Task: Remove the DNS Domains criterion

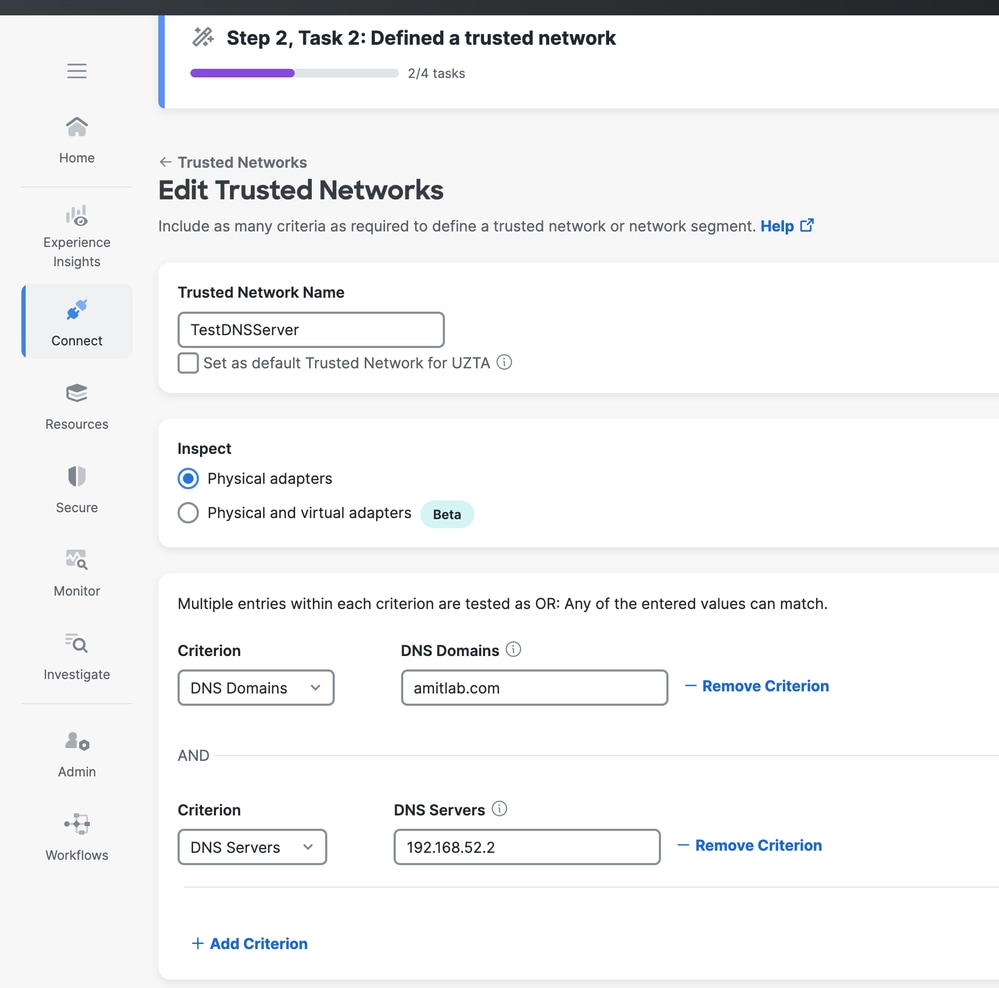Action: coord(757,686)
